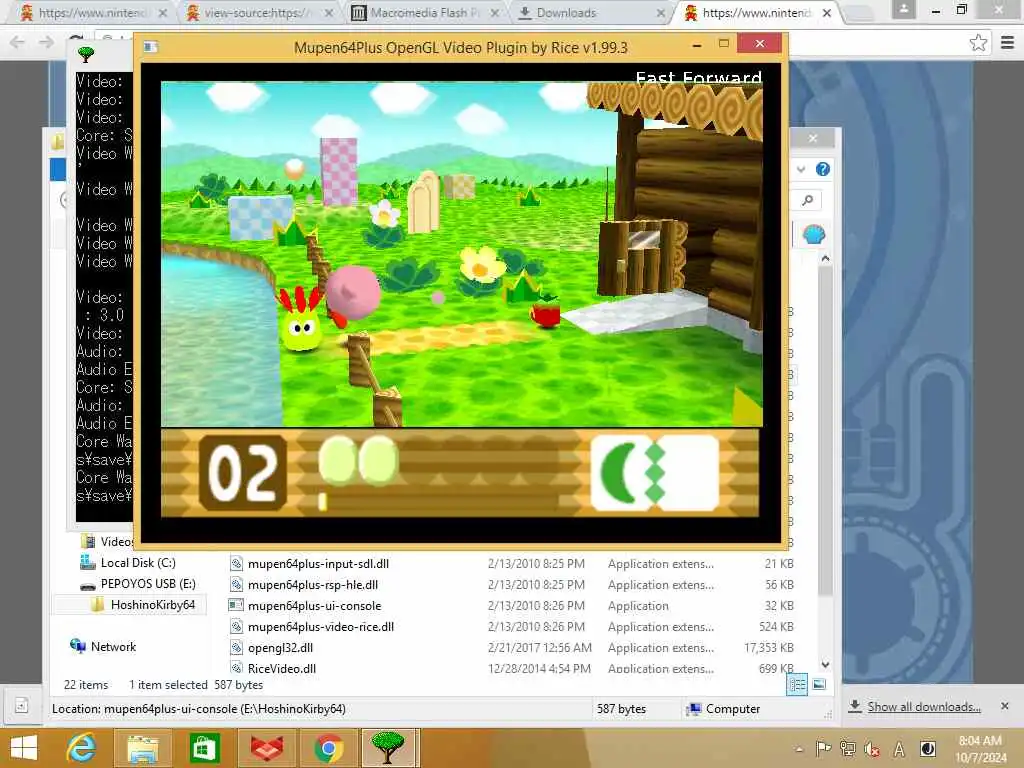
Task: Select file mupen64plus-input-sdl.dll
Action: [318, 564]
